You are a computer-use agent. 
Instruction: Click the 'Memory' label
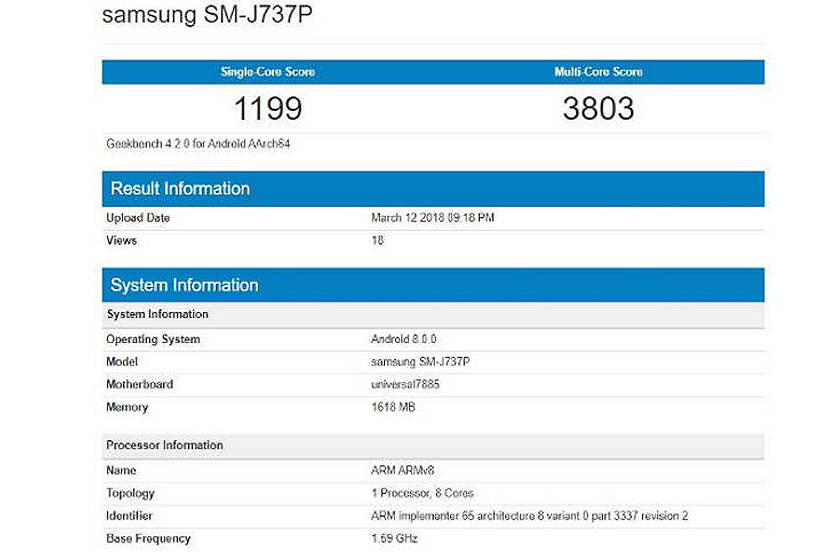pyautogui.click(x=127, y=407)
